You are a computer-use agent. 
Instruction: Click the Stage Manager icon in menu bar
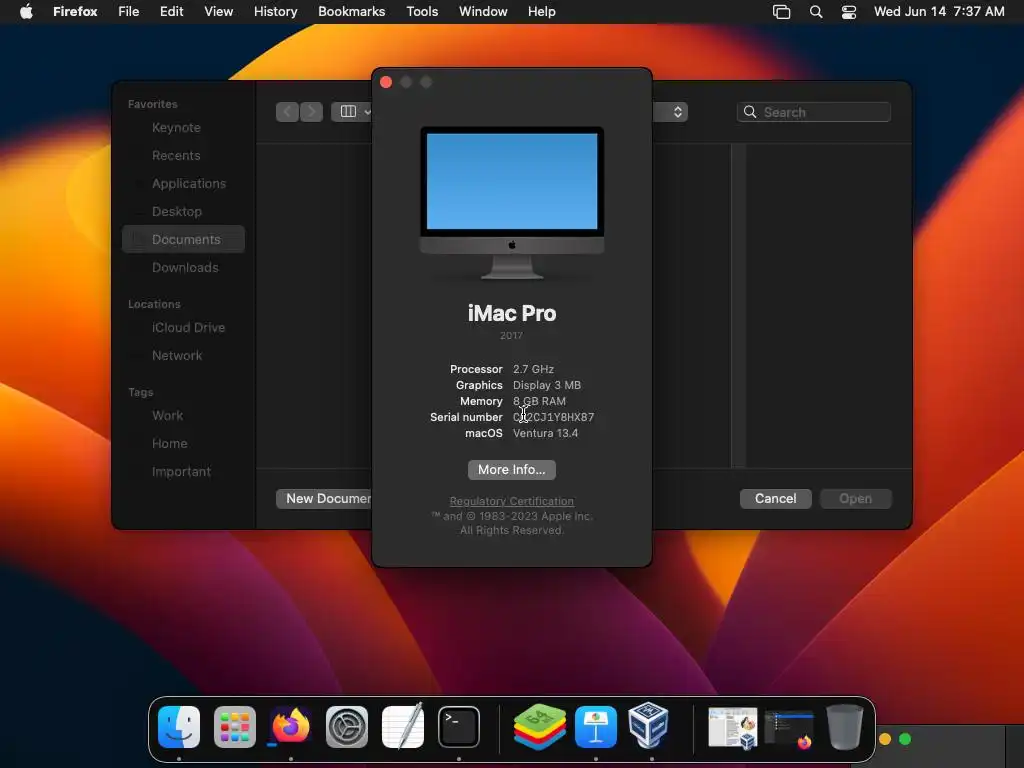781,11
